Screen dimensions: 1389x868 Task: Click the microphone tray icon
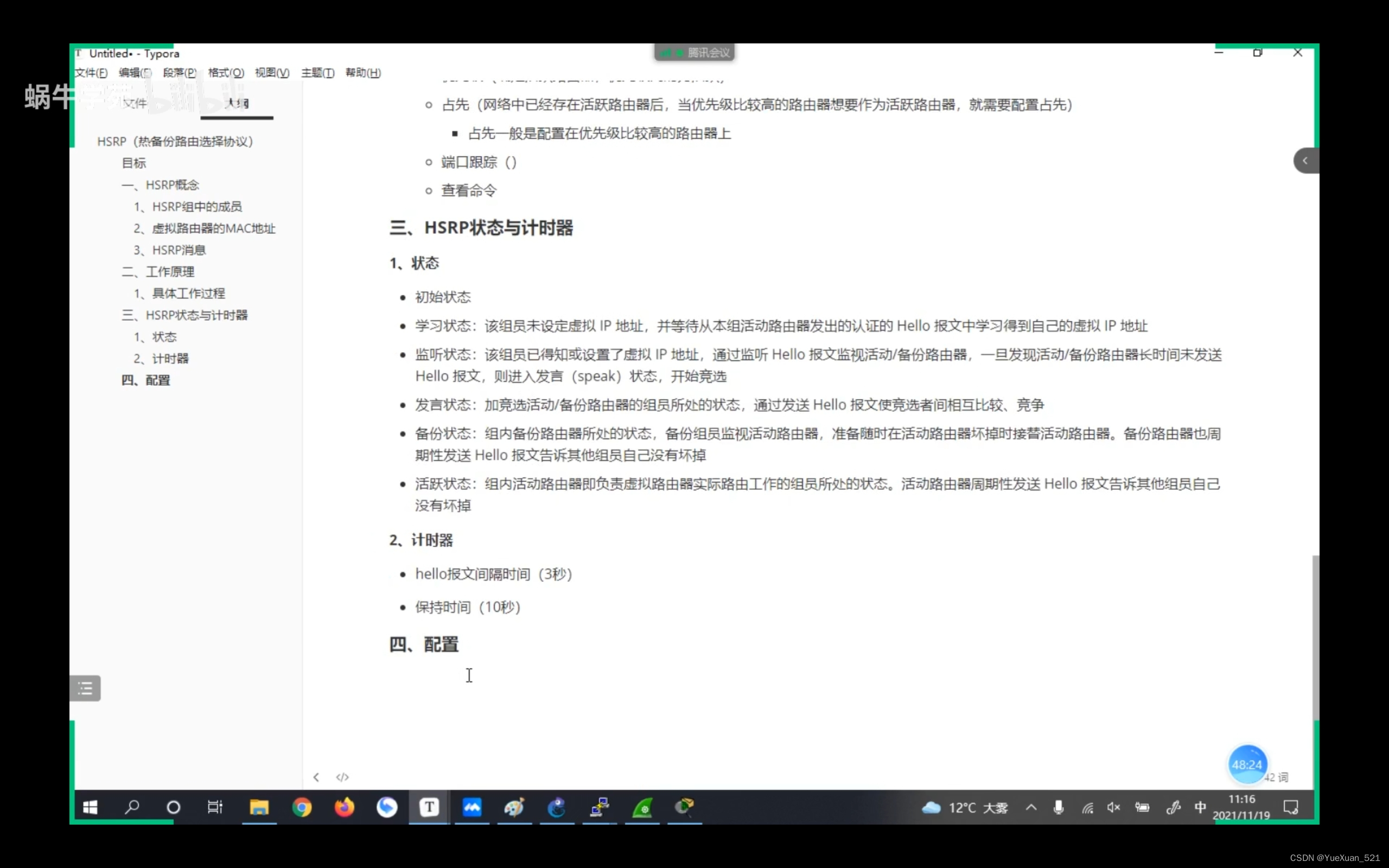pos(1059,808)
